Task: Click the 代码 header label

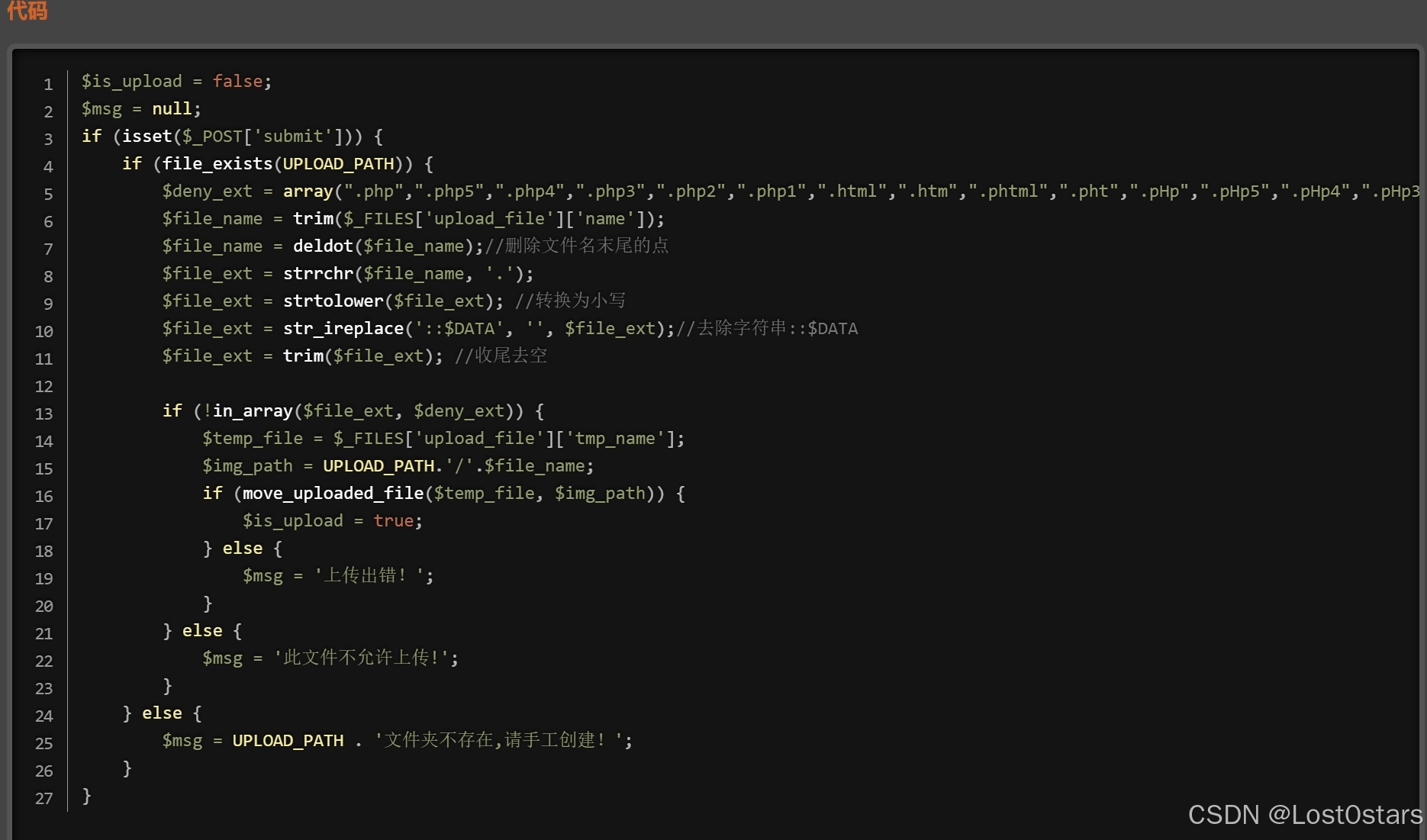Action: point(26,11)
